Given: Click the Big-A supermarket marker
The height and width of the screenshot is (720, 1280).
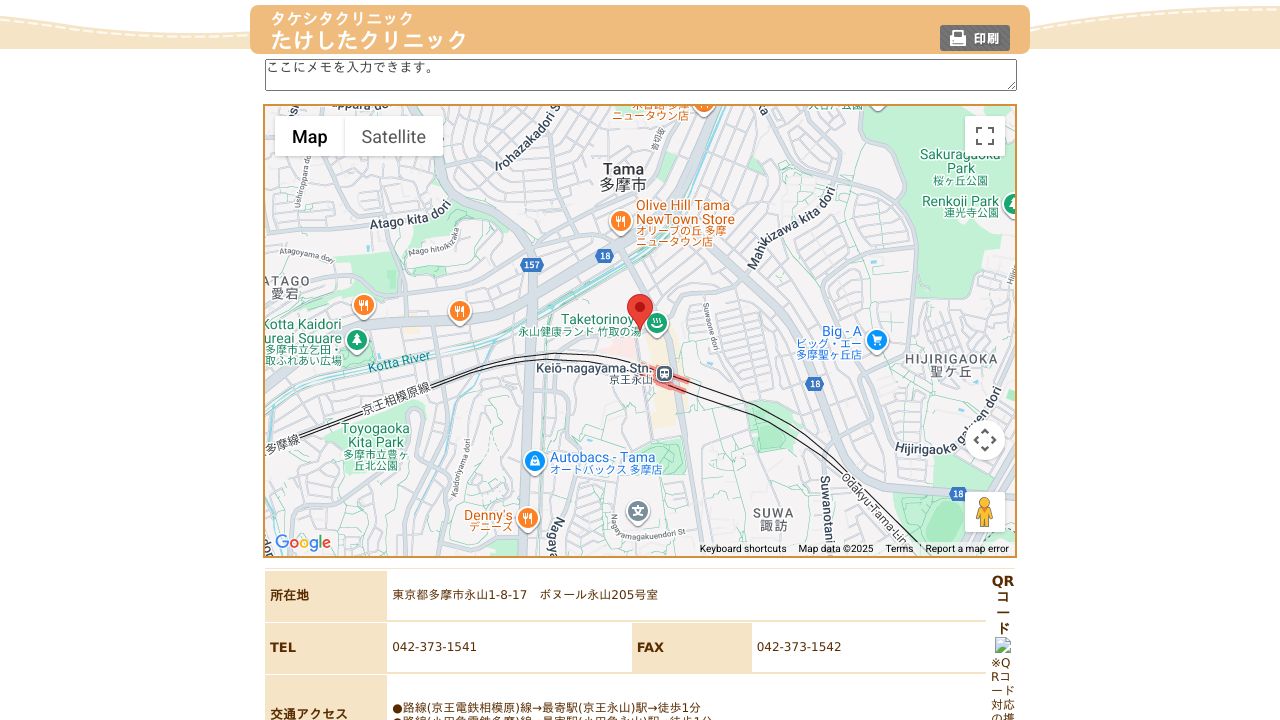Looking at the screenshot, I should pyautogui.click(x=877, y=340).
